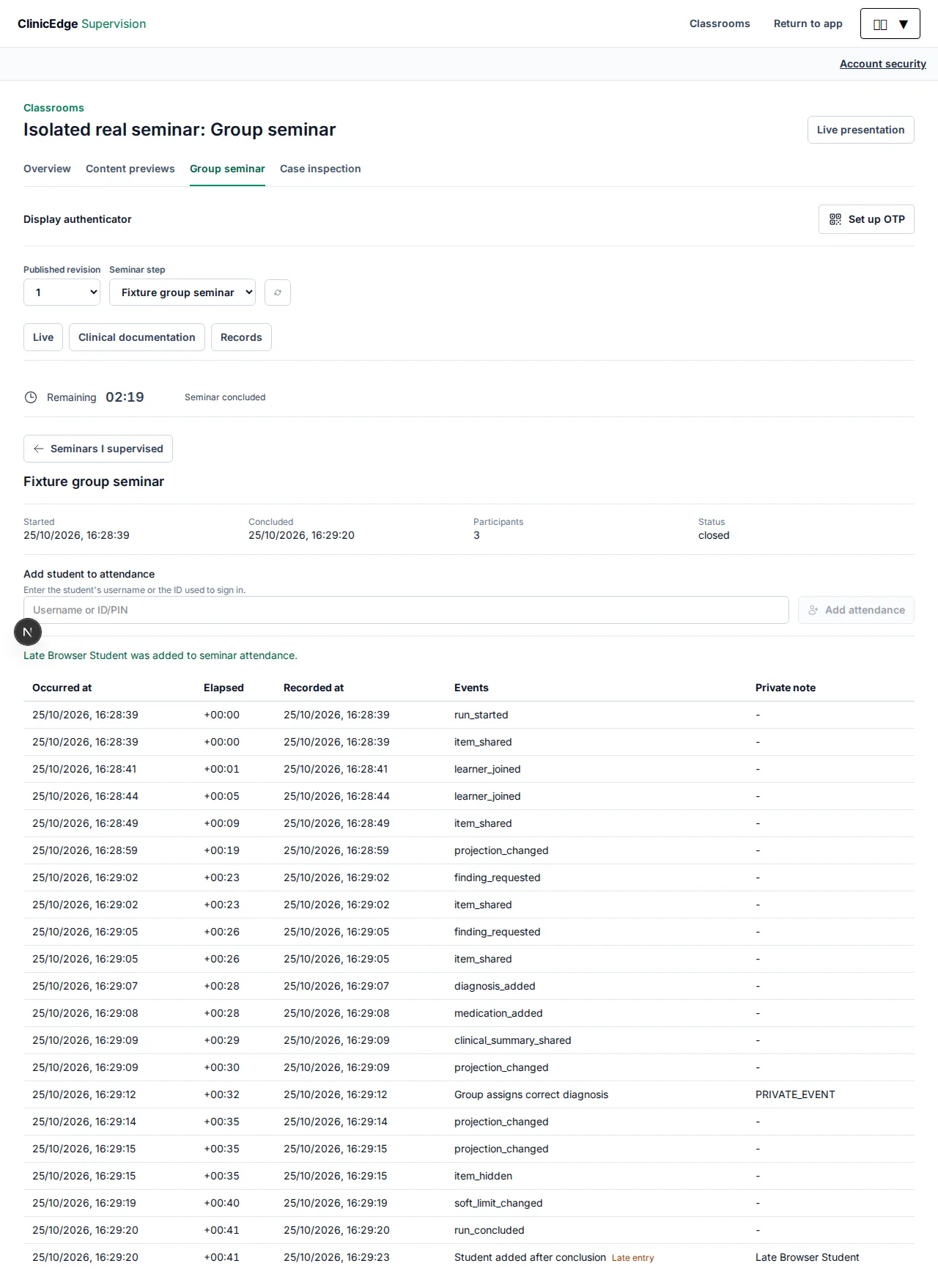
Task: Click the Live presentation button
Action: click(860, 130)
